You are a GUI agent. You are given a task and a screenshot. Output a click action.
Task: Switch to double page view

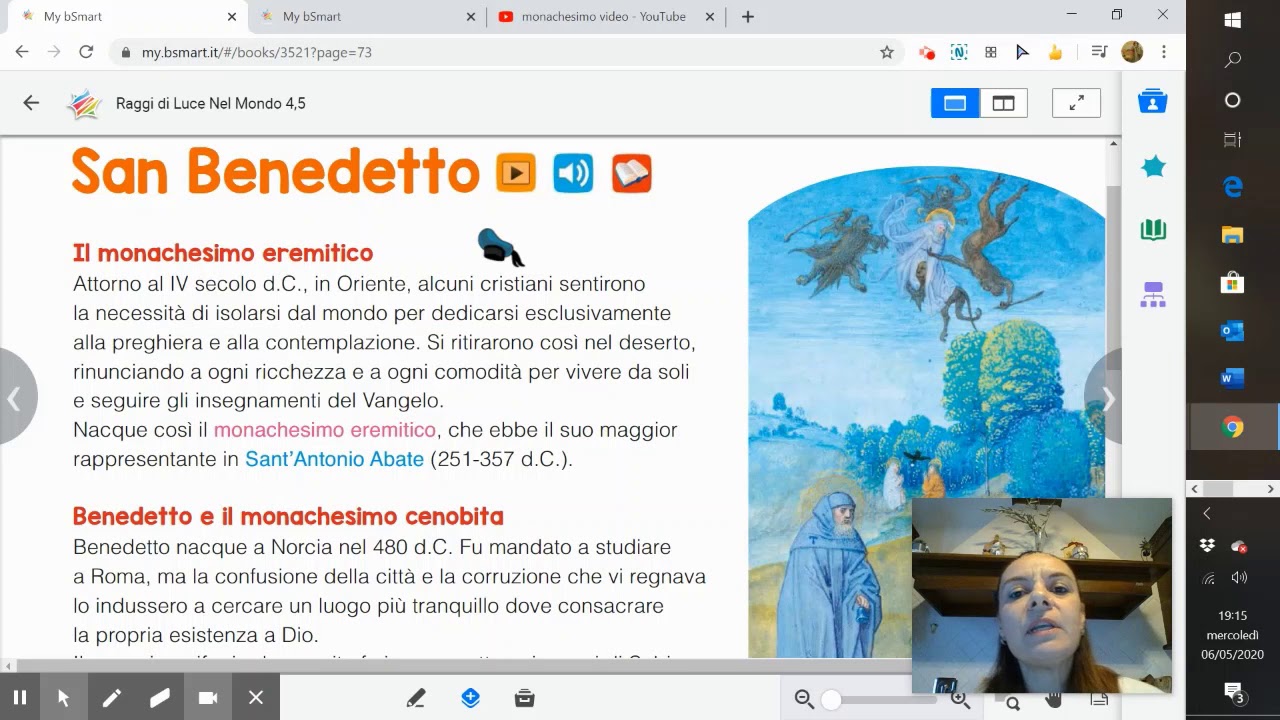click(x=1003, y=103)
